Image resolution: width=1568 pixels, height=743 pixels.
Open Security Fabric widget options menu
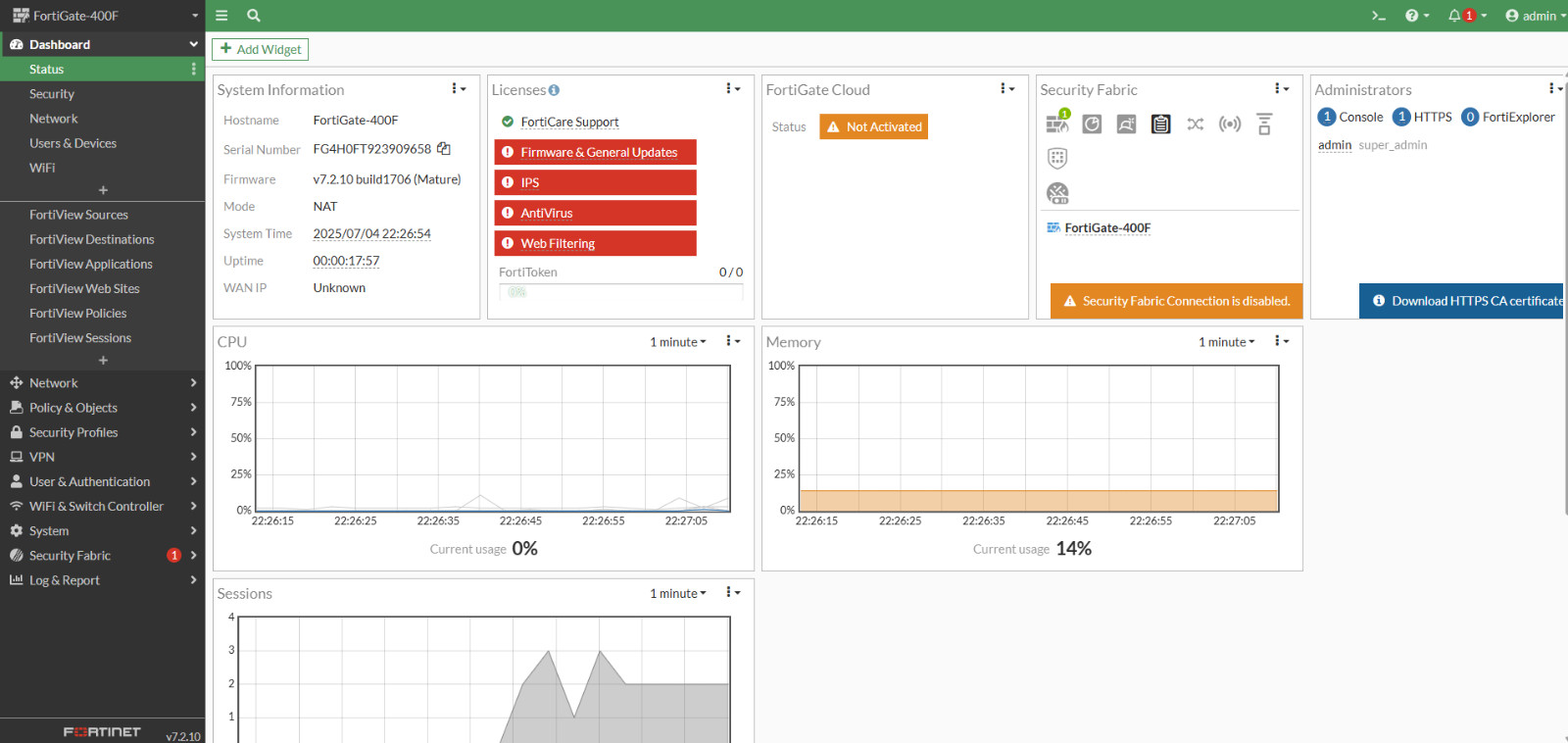1282,88
